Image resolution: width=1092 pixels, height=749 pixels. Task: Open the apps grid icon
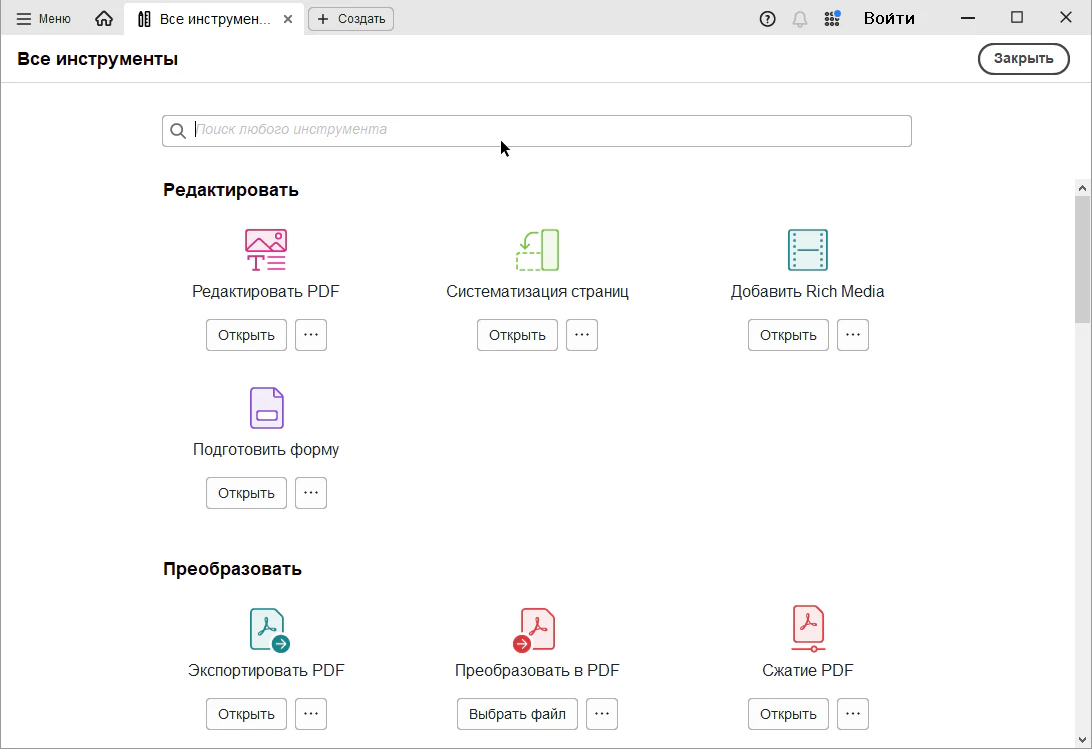point(831,19)
